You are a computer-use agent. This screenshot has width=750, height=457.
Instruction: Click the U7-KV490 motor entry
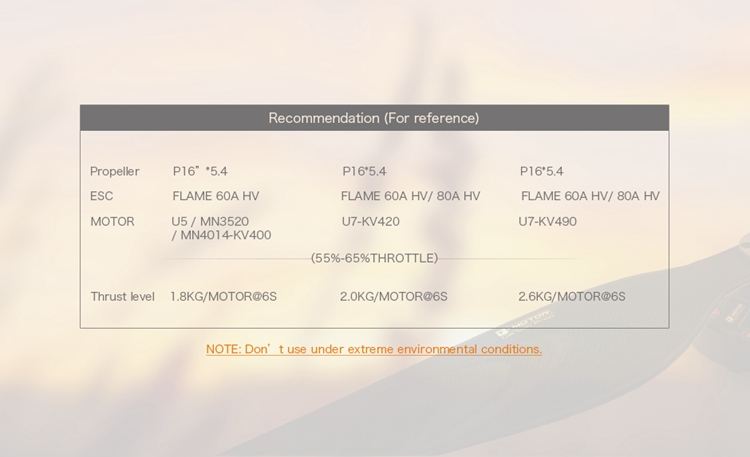point(547,221)
